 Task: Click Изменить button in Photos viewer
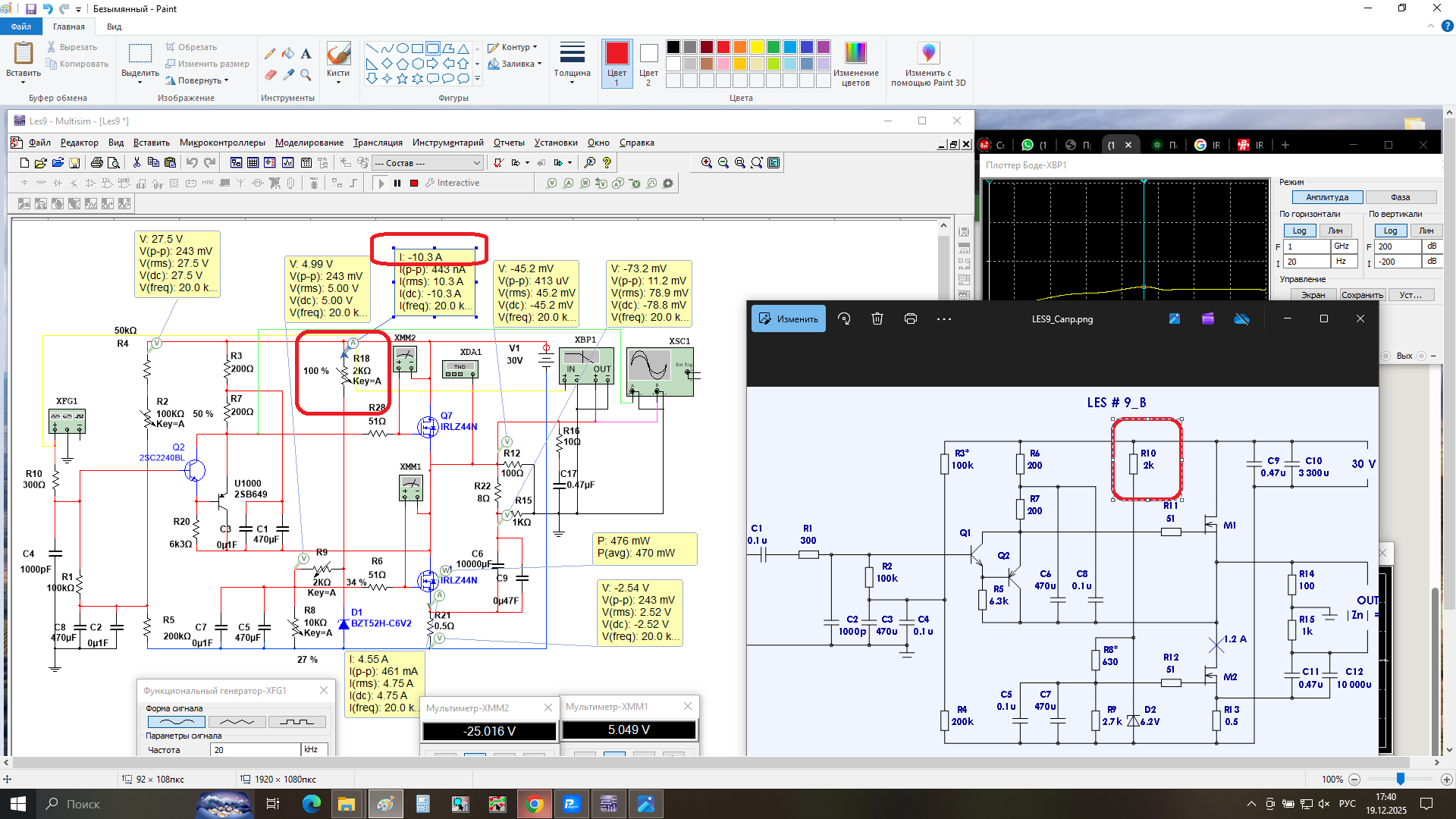click(789, 319)
